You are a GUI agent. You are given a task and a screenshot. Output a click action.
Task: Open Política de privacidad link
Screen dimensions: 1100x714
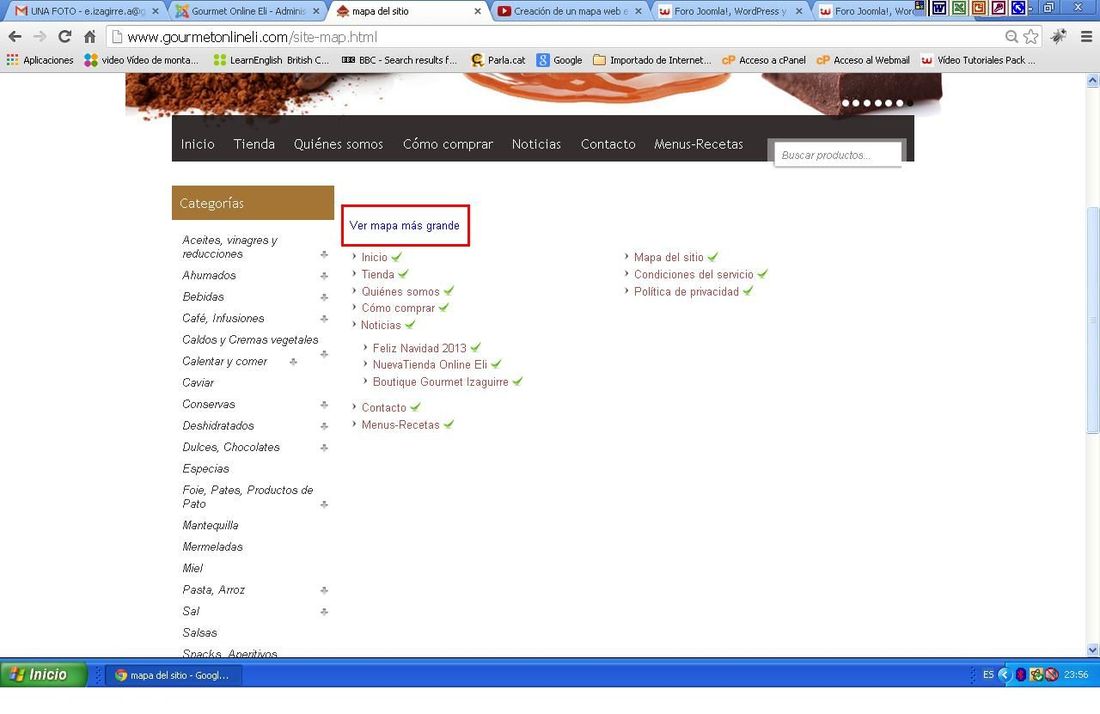[686, 292]
